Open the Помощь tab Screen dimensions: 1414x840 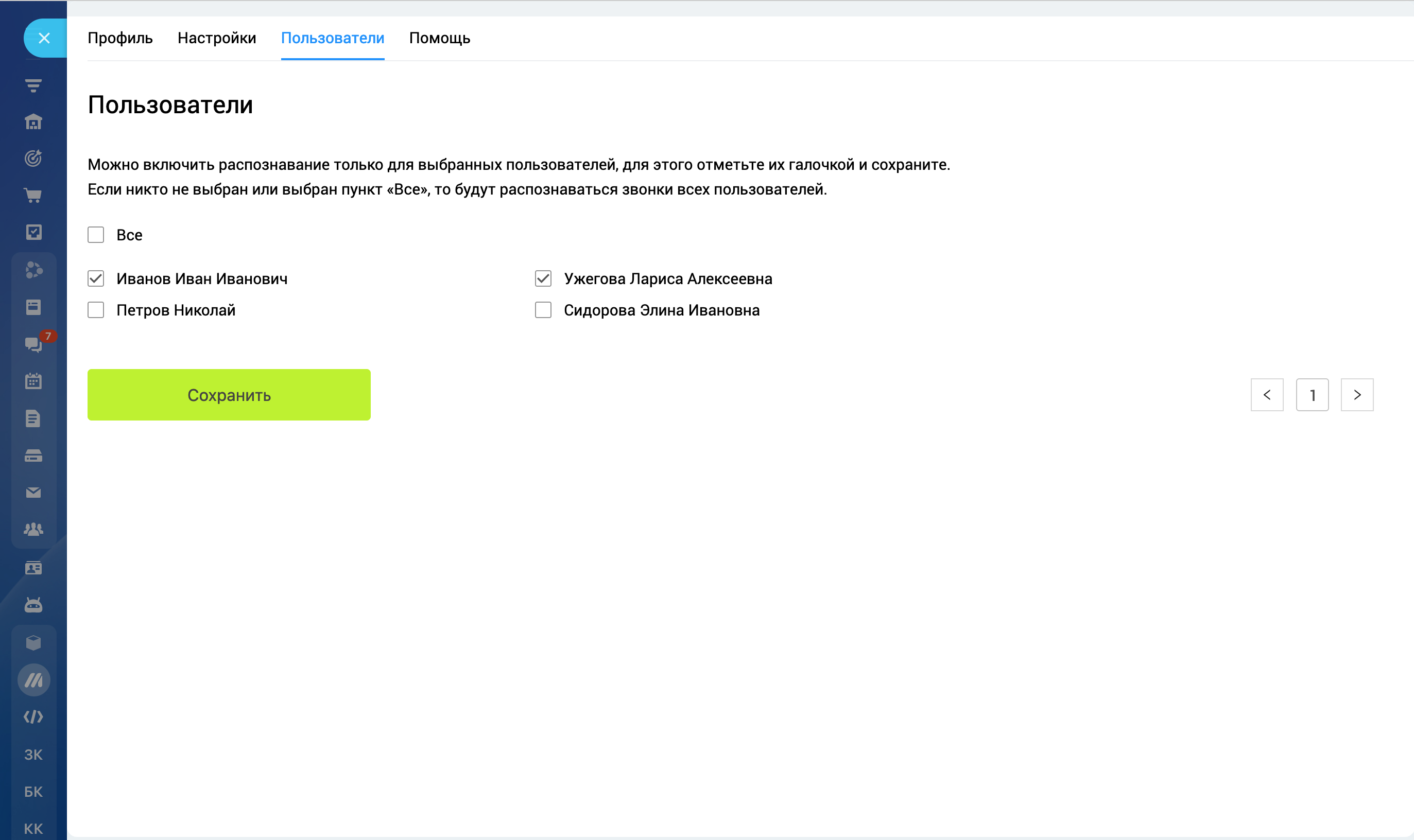coord(439,38)
